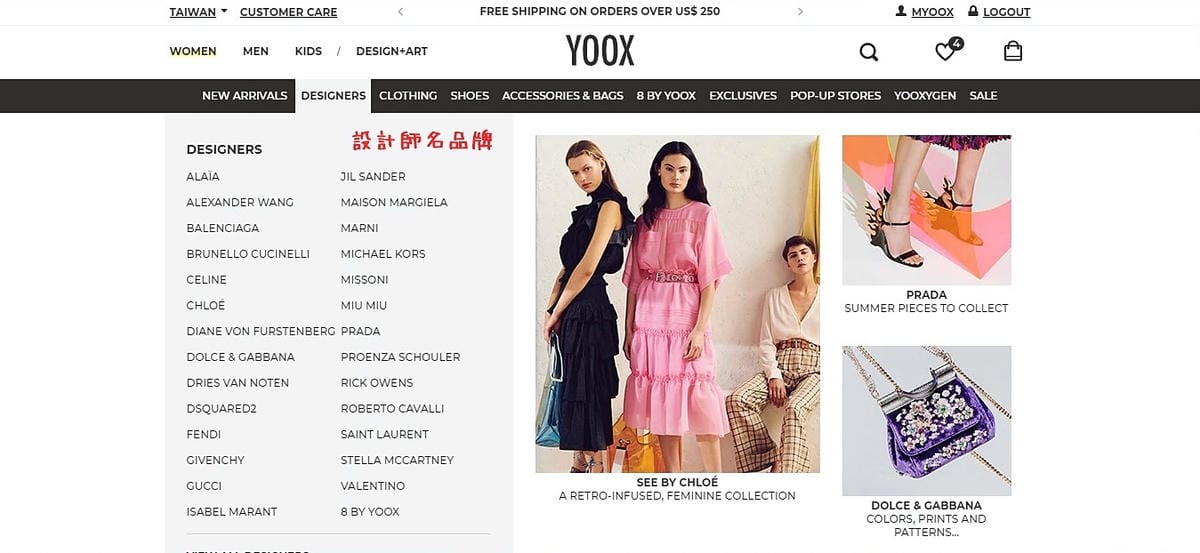Expand the TAIWAN country dropdown

(x=198, y=12)
